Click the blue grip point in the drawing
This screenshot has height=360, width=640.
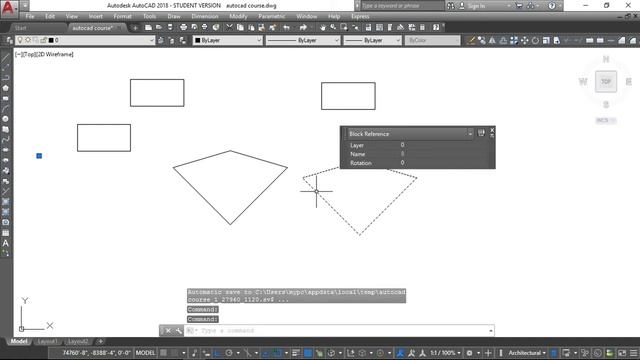pos(39,156)
